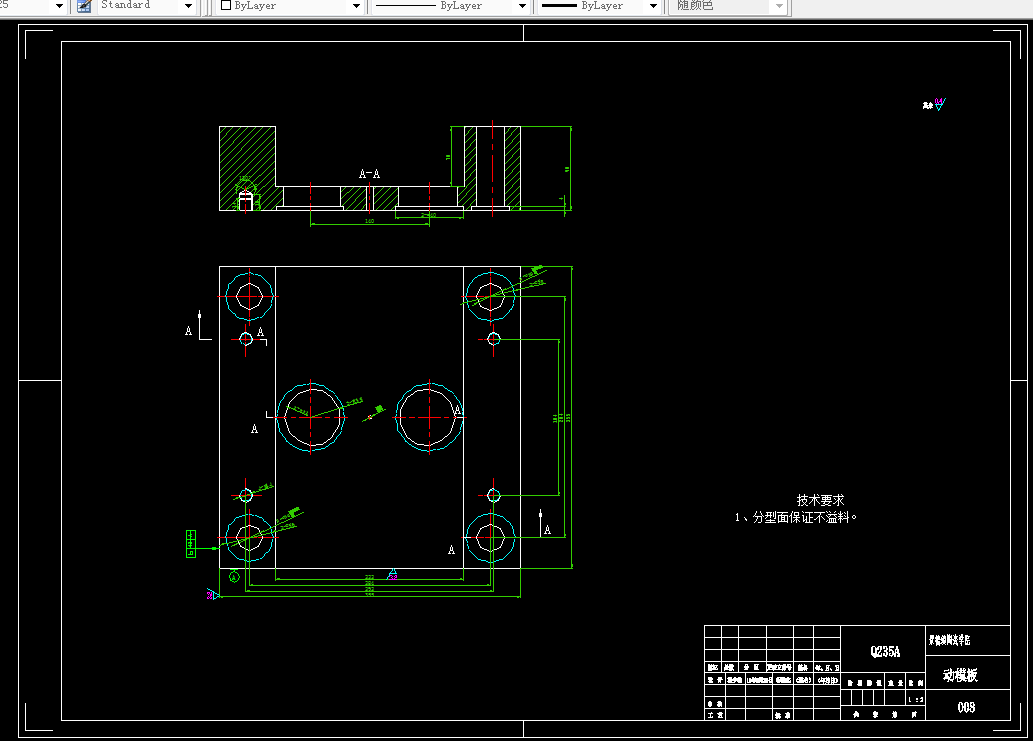Viewport: 1033px width, 741px height.
Task: Click the table style icon beside Standard
Action: pos(84,6)
